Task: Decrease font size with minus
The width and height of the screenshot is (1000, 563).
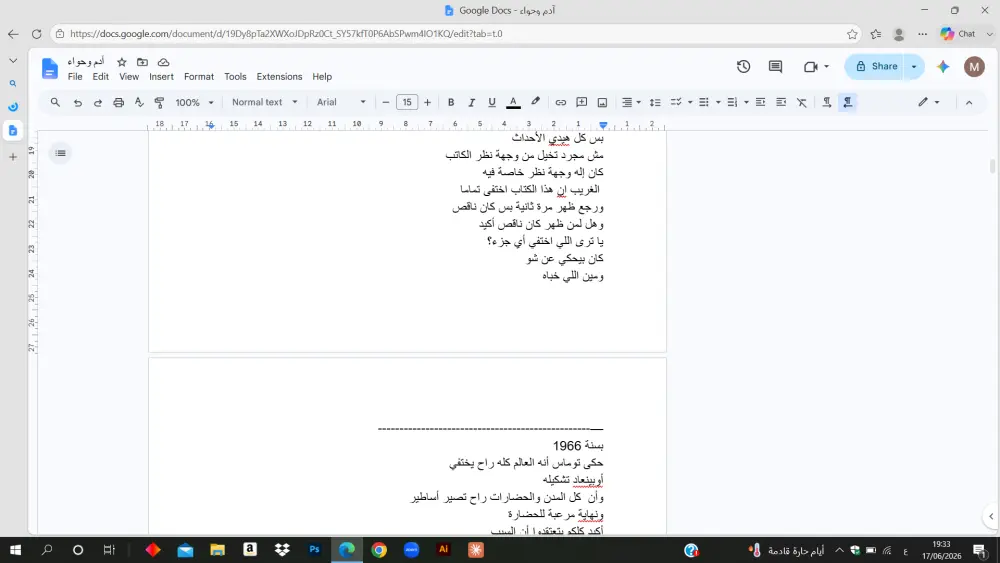Action: [x=385, y=102]
